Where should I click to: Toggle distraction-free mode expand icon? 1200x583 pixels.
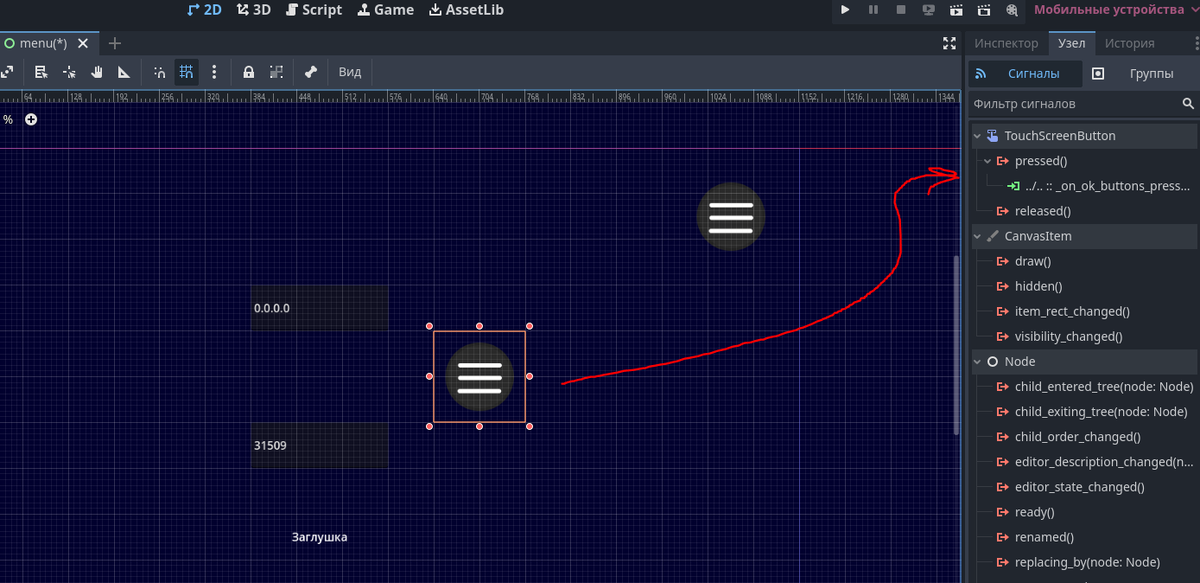pos(949,43)
